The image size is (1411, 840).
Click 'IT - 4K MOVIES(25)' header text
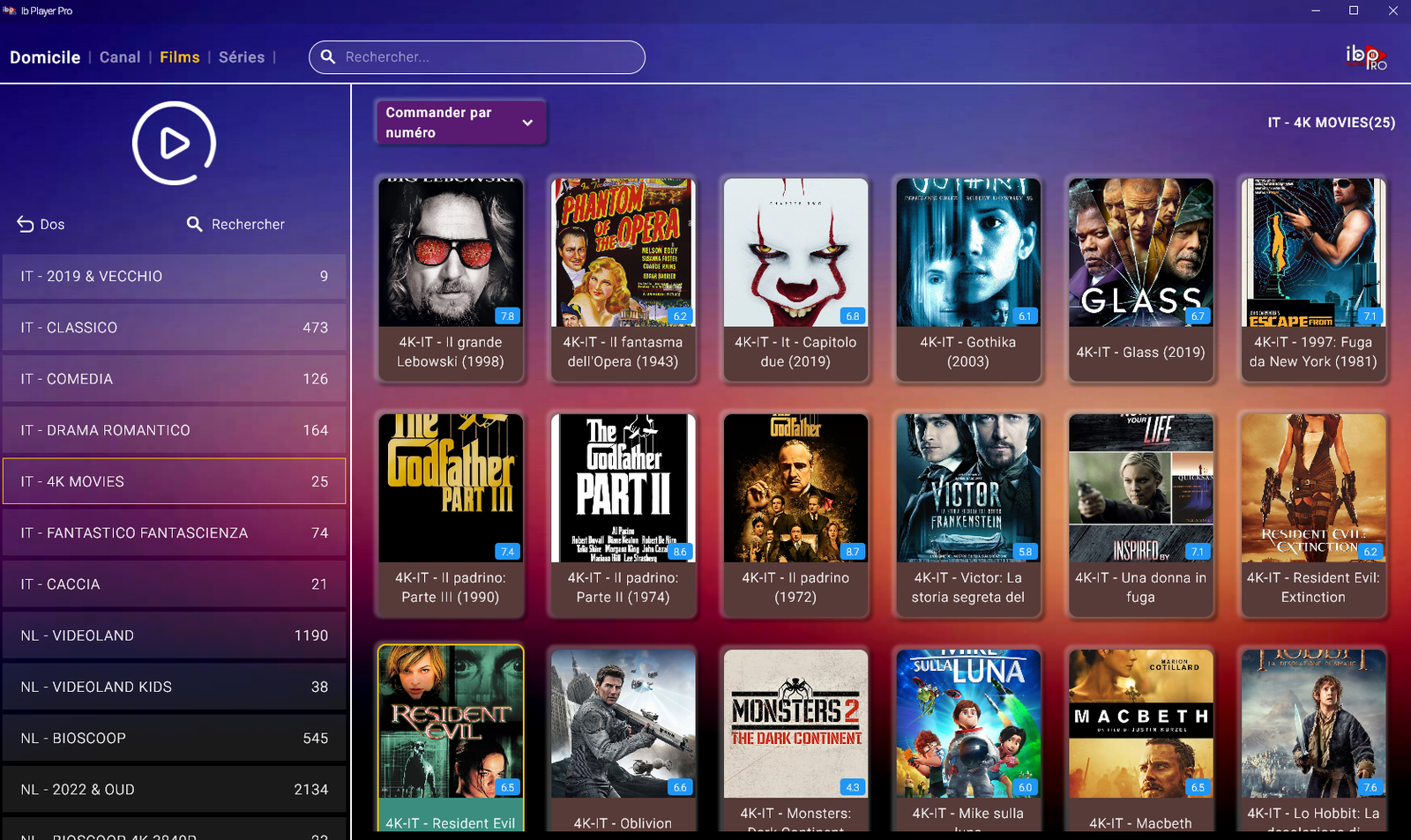click(1332, 123)
